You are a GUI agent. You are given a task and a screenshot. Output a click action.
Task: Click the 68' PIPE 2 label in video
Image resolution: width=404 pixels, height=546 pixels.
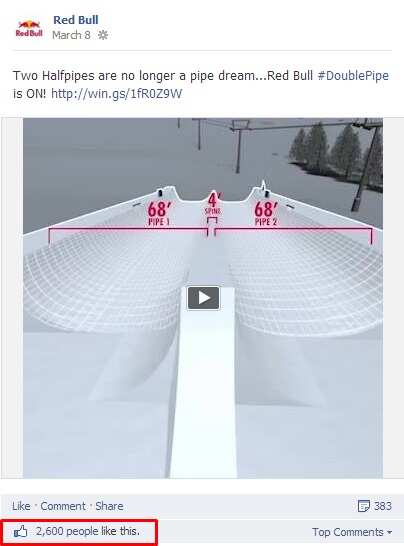266,213
